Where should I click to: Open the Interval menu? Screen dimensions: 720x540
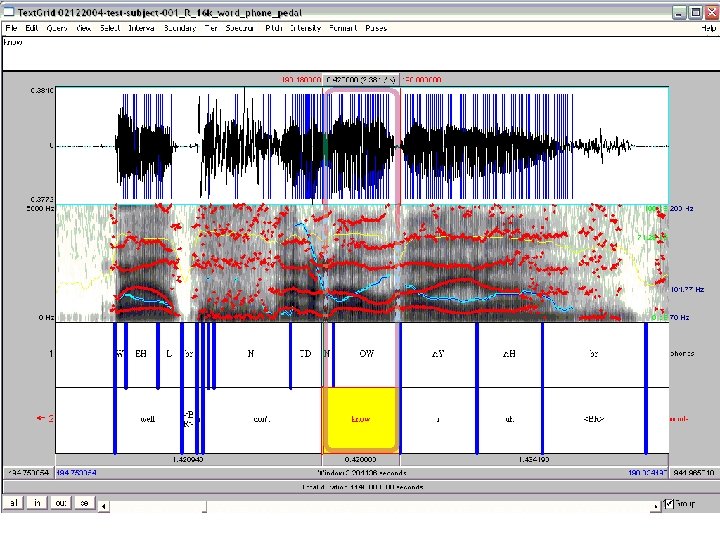click(x=140, y=29)
